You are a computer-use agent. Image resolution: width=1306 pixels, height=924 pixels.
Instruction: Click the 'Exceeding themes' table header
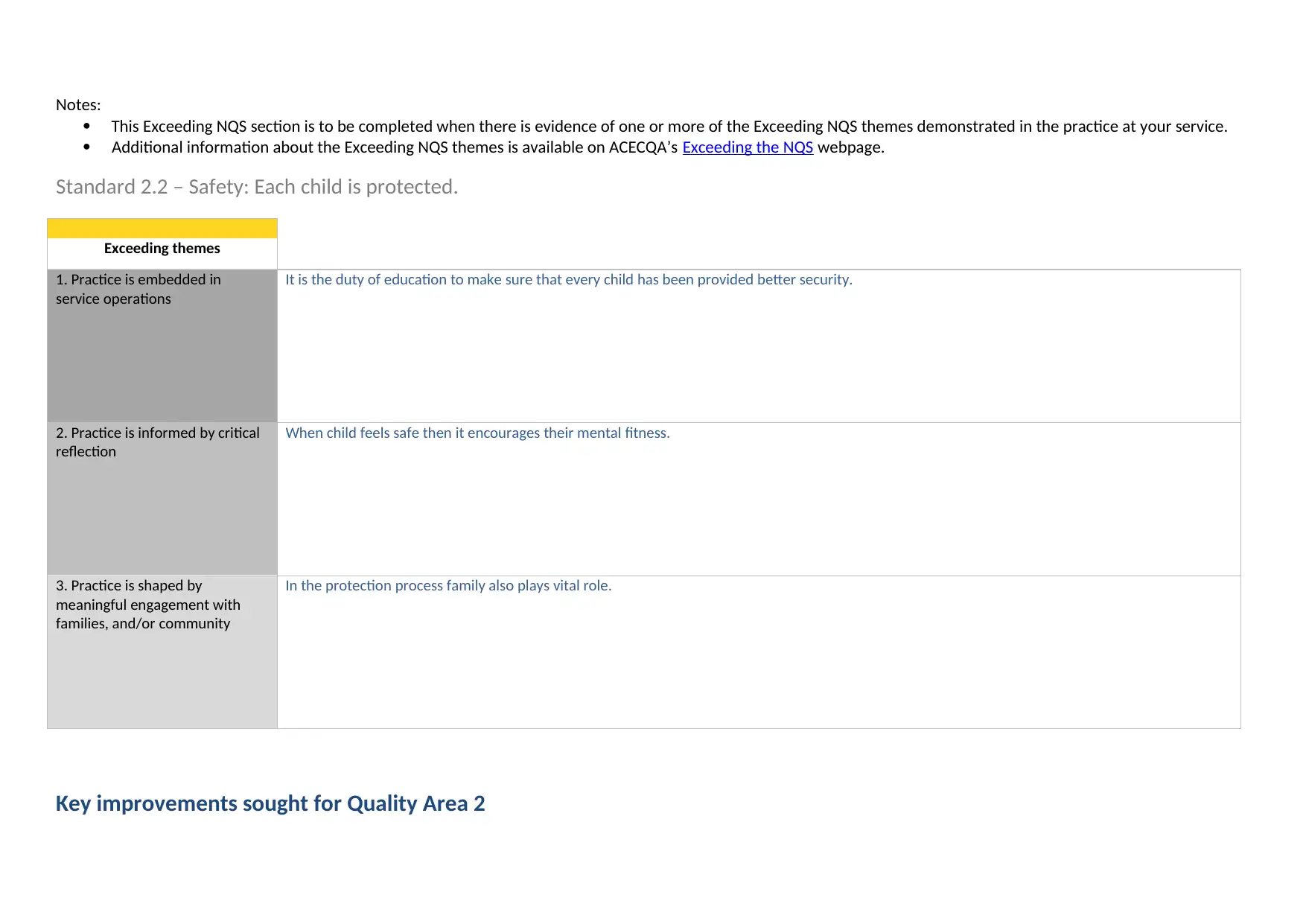[x=162, y=249]
